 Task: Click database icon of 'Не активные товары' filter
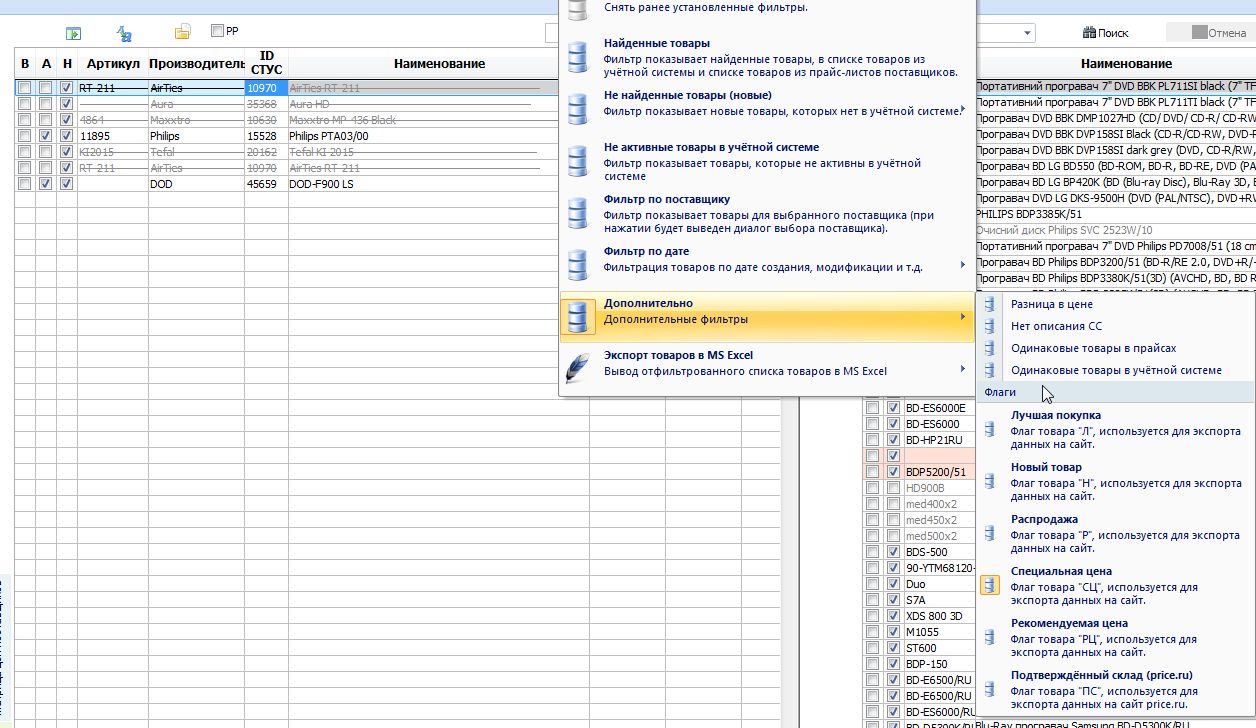click(577, 161)
